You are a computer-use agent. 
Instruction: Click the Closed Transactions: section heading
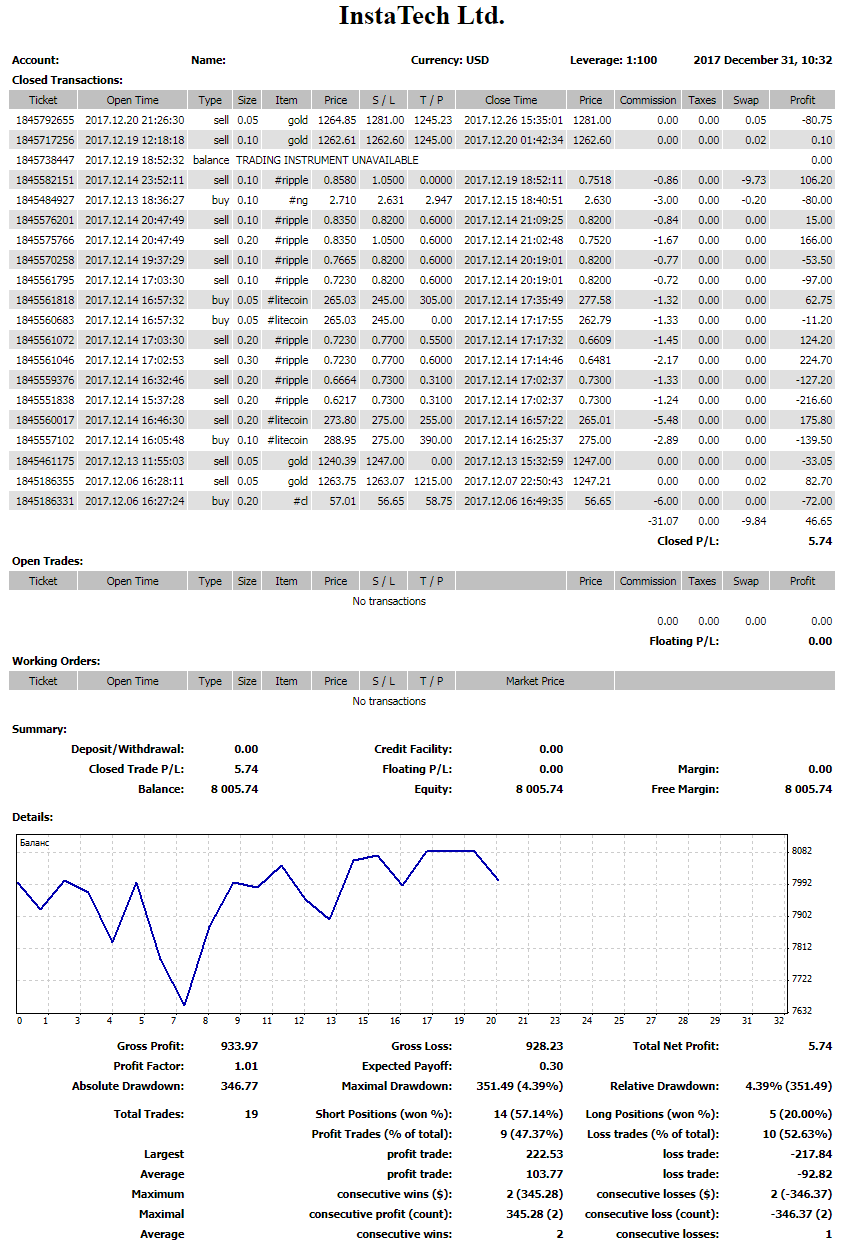point(67,80)
